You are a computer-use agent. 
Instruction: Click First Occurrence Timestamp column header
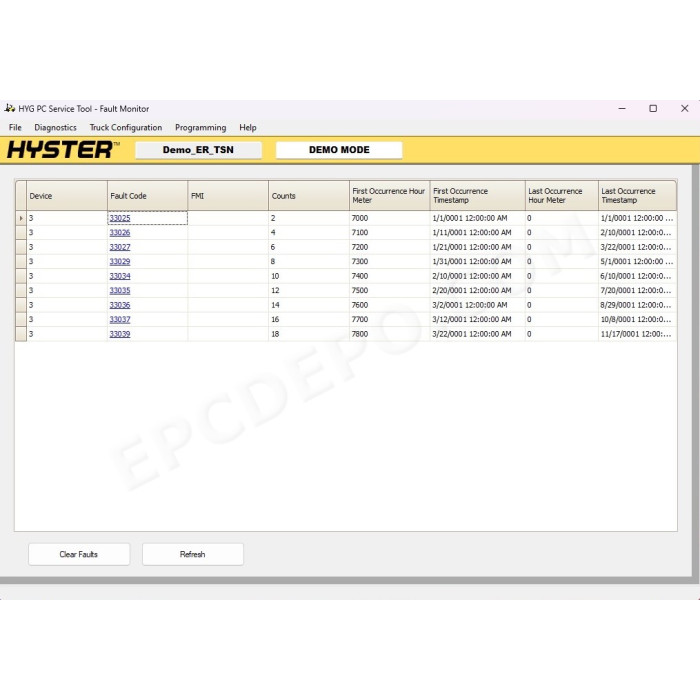(478, 196)
